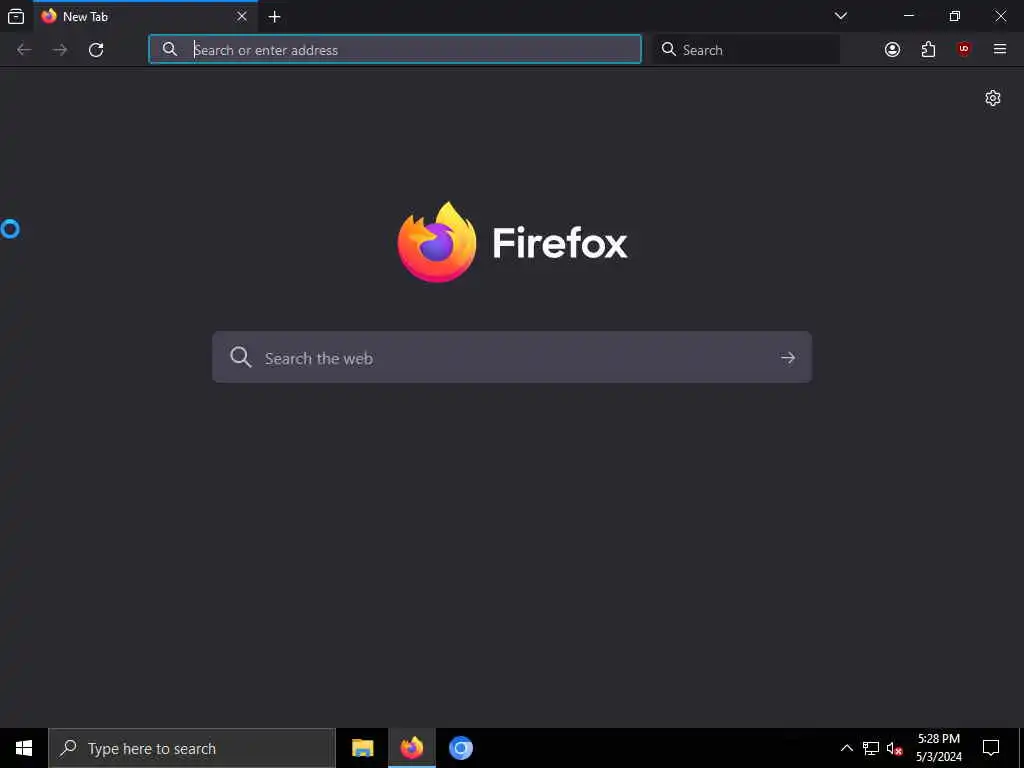
Task: Go back one page with the back arrow
Action: 24,50
